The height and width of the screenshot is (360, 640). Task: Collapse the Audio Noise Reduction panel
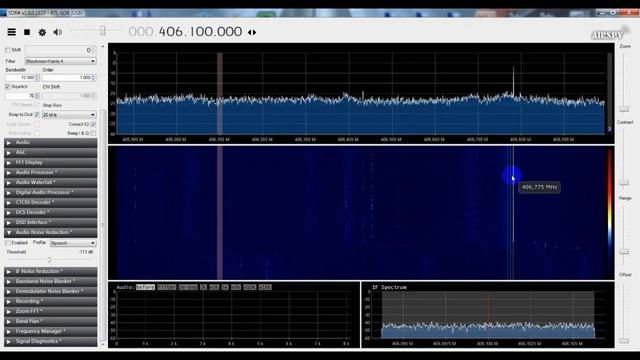tap(51, 232)
